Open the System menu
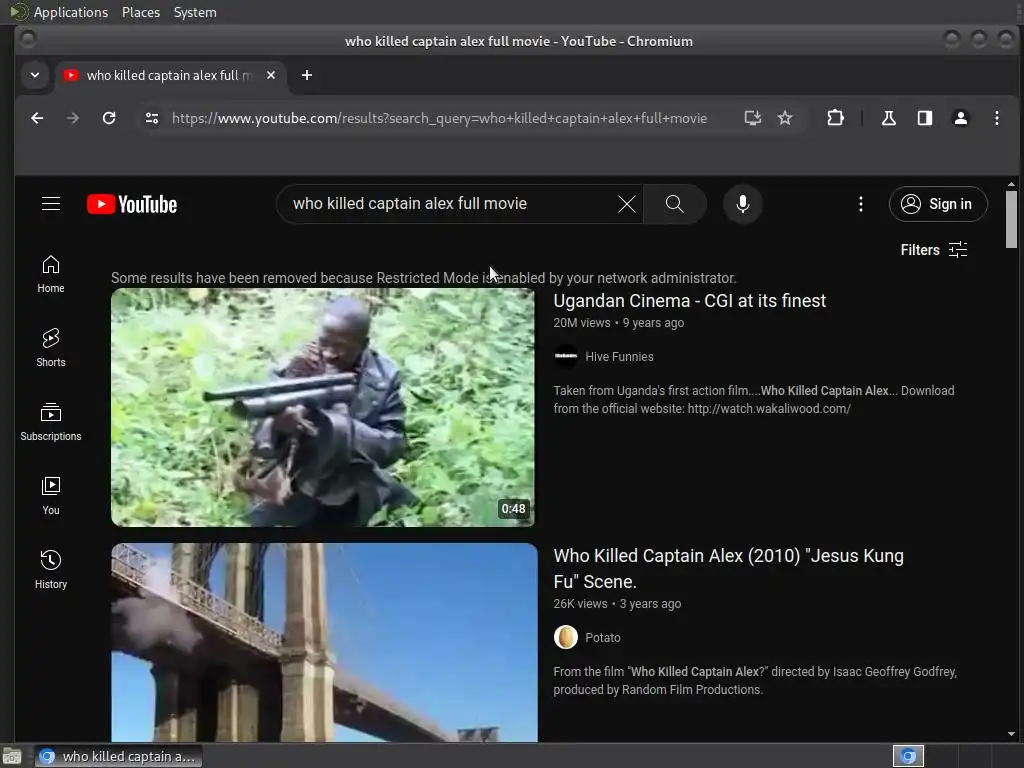 195,12
